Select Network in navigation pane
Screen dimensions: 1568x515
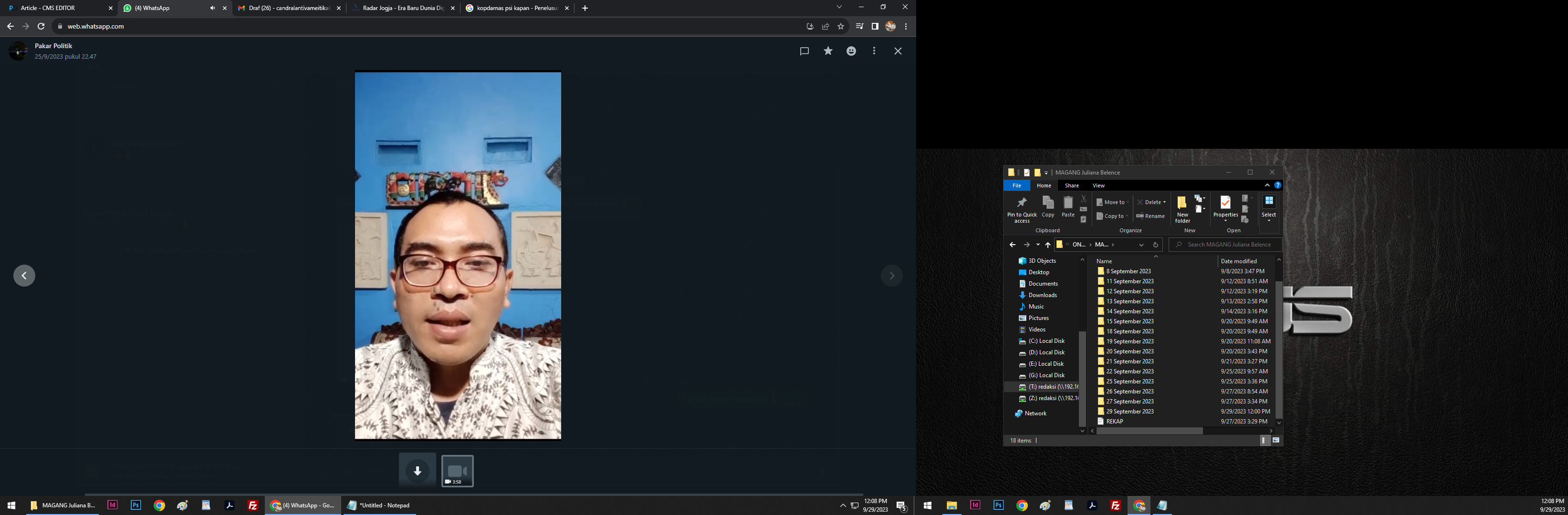1035,413
